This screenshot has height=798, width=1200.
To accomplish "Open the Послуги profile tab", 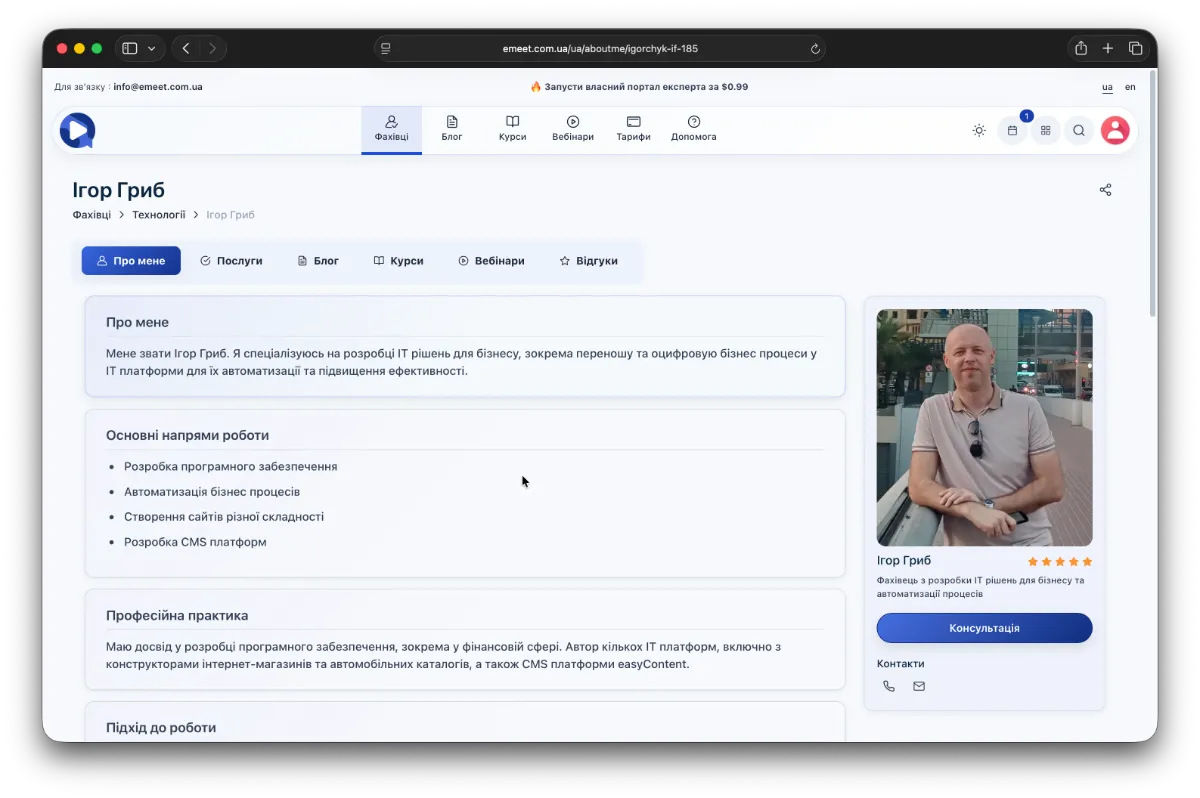I will tap(231, 261).
